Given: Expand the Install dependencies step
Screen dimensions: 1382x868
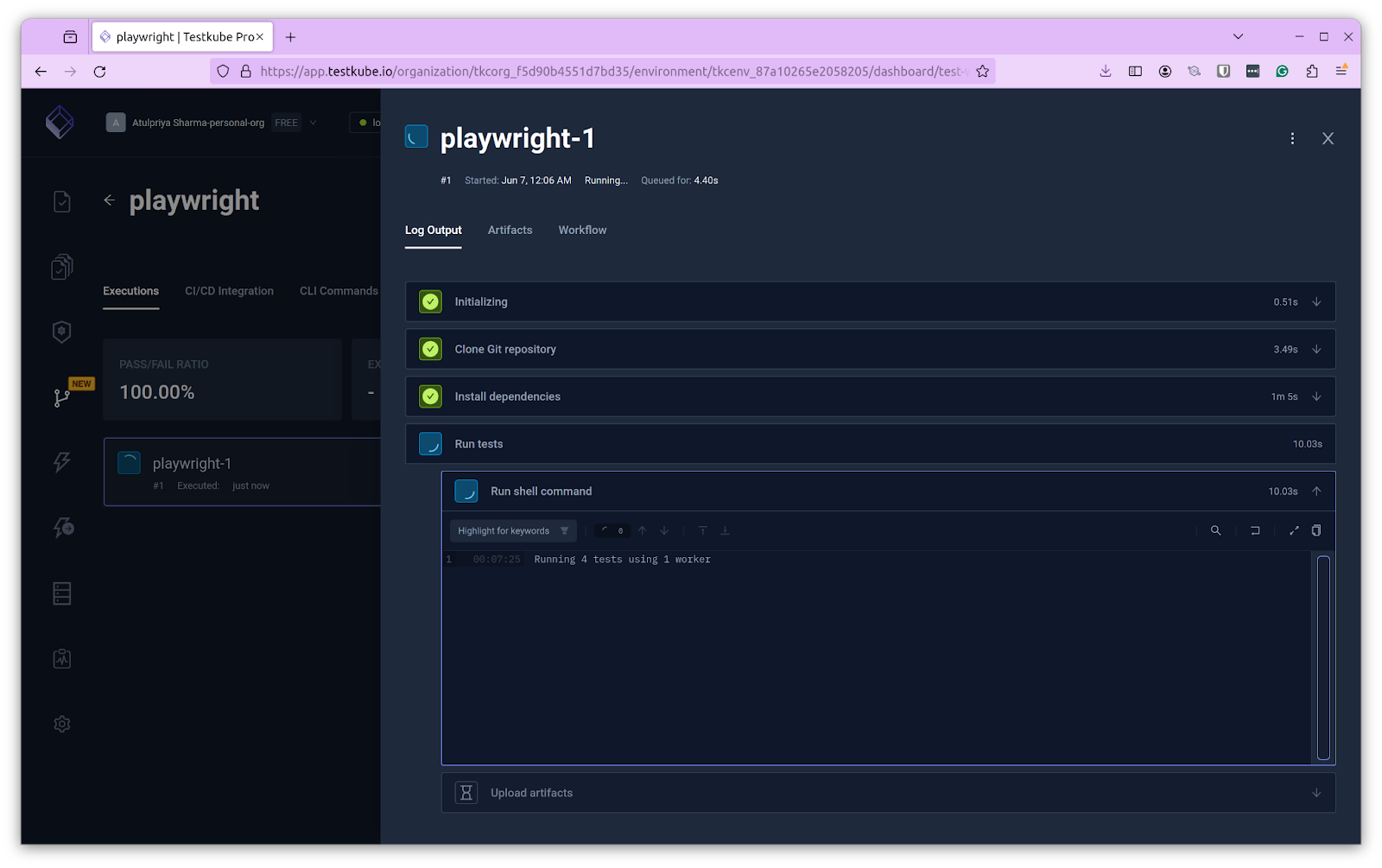Looking at the screenshot, I should [1316, 396].
